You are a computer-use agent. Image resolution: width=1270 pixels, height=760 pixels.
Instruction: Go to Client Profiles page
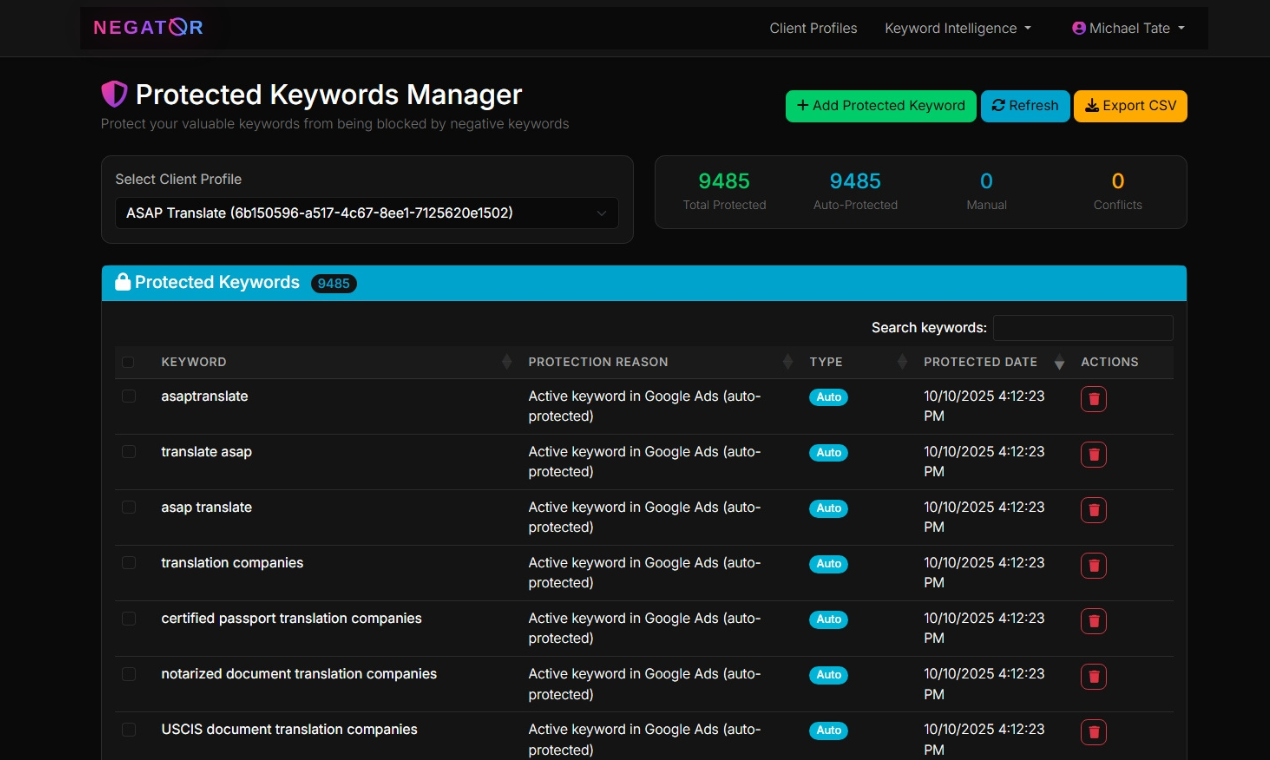(813, 28)
